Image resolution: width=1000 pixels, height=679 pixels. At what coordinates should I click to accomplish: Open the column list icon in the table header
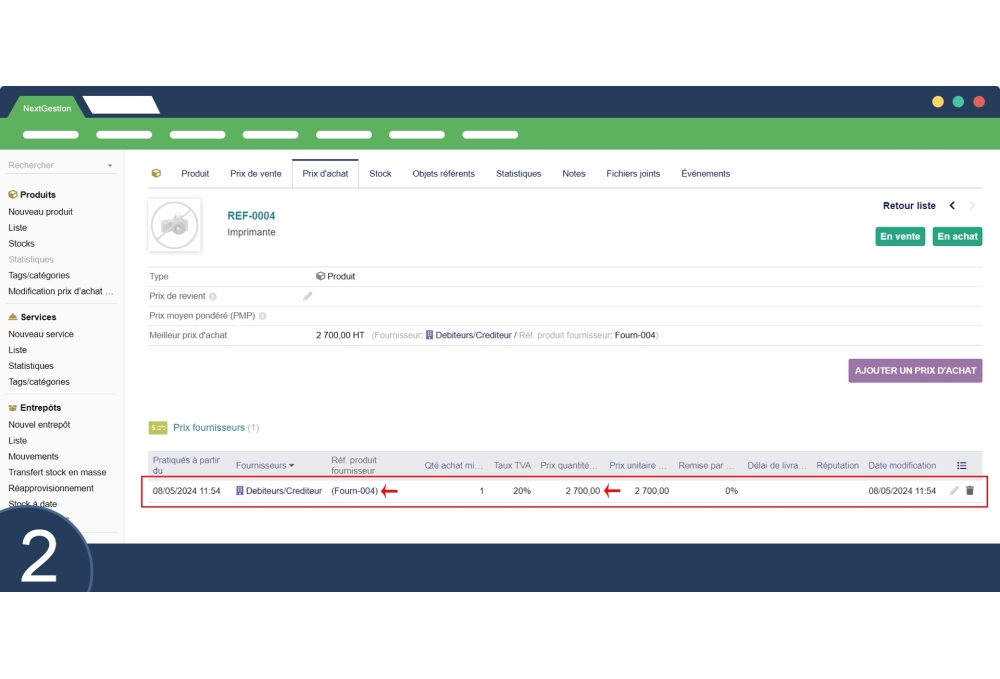pyautogui.click(x=962, y=464)
